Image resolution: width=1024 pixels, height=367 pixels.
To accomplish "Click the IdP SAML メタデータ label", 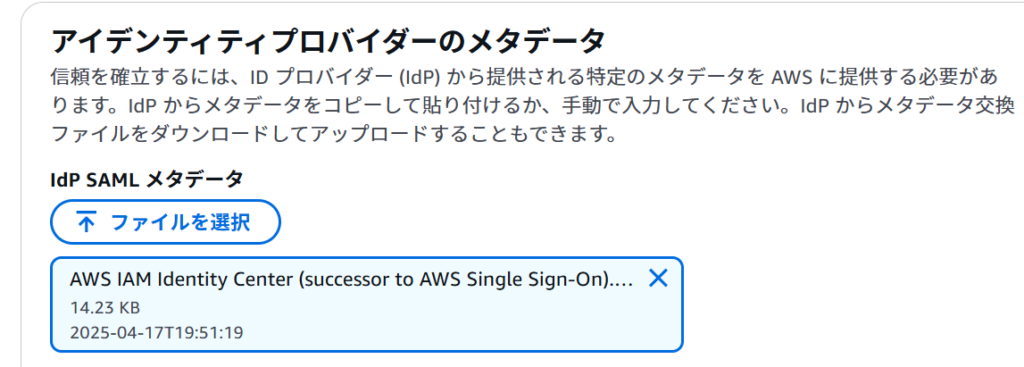I will coord(146,179).
